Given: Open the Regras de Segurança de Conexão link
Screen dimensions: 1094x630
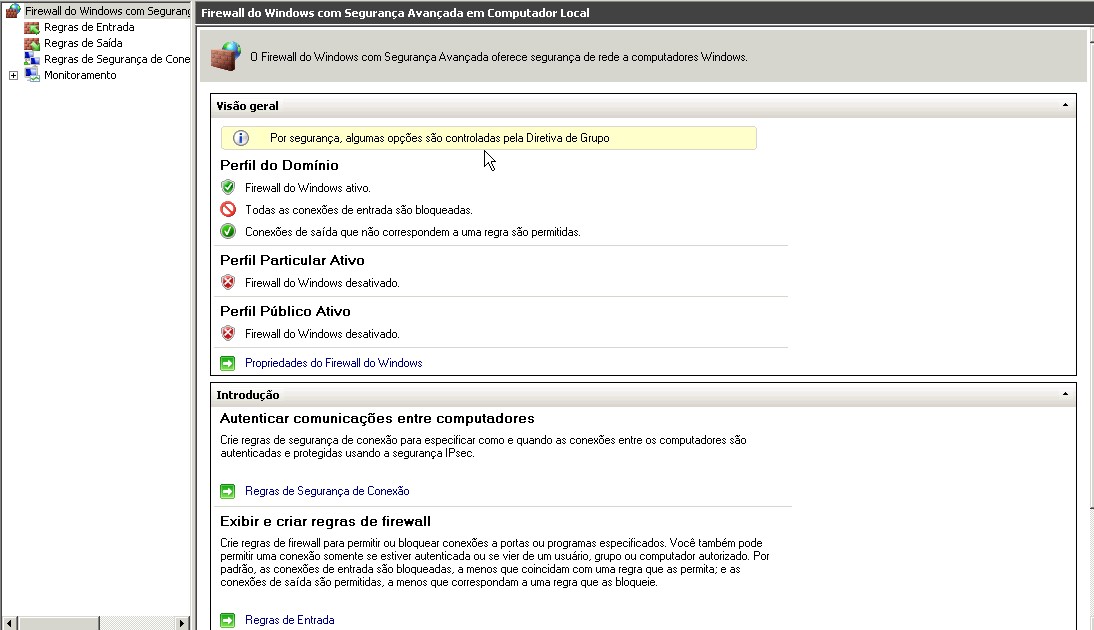Looking at the screenshot, I should pos(327,491).
